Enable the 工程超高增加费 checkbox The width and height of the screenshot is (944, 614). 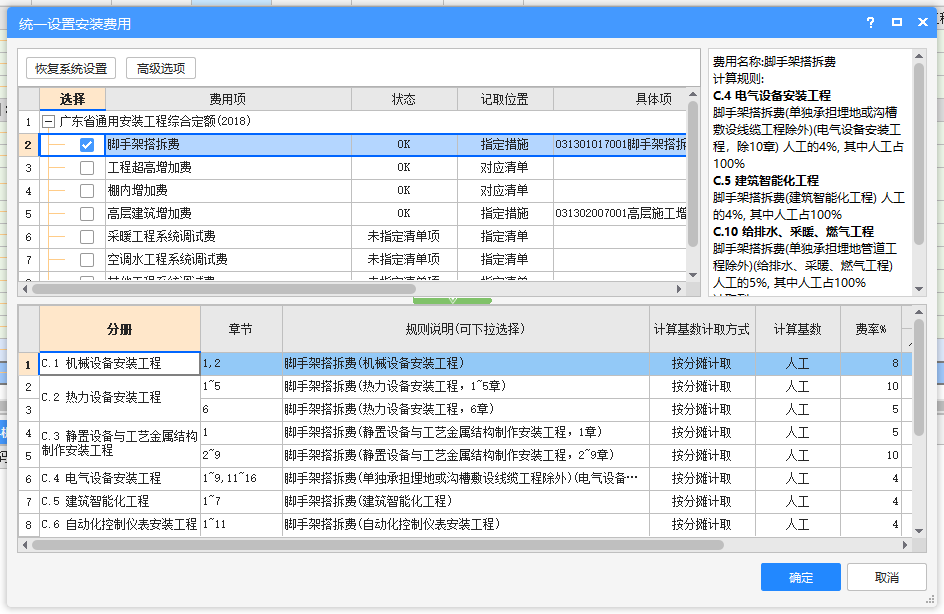point(87,168)
